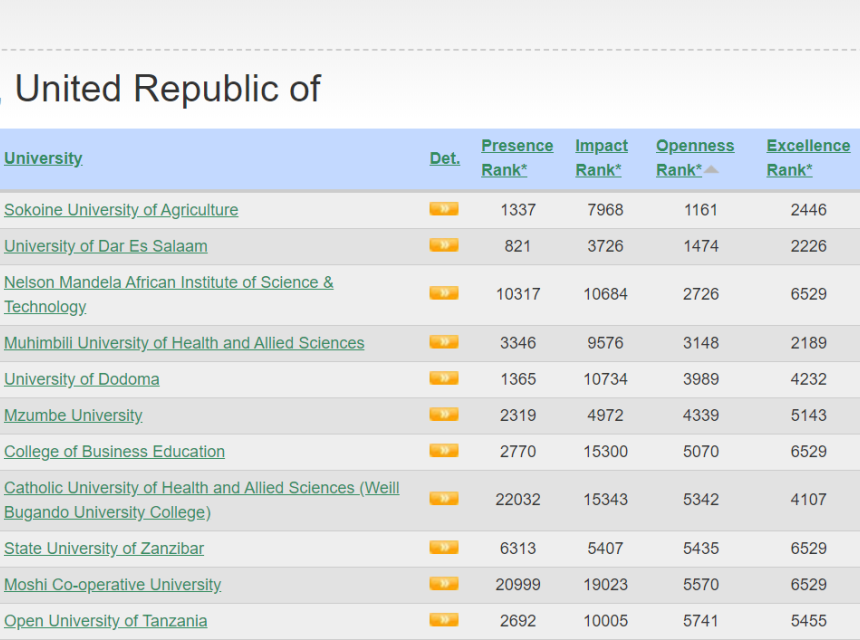Open details for Muhimbili University

pos(443,341)
